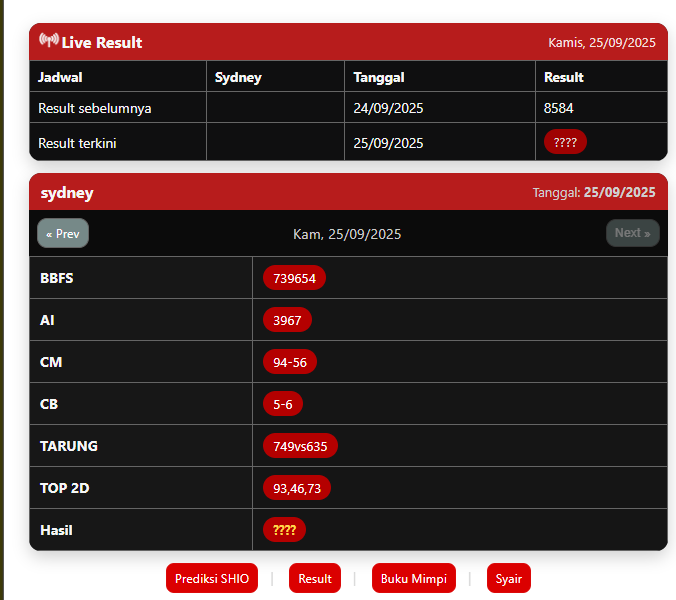
Task: Select the CB badge 5-6
Action: click(x=283, y=404)
